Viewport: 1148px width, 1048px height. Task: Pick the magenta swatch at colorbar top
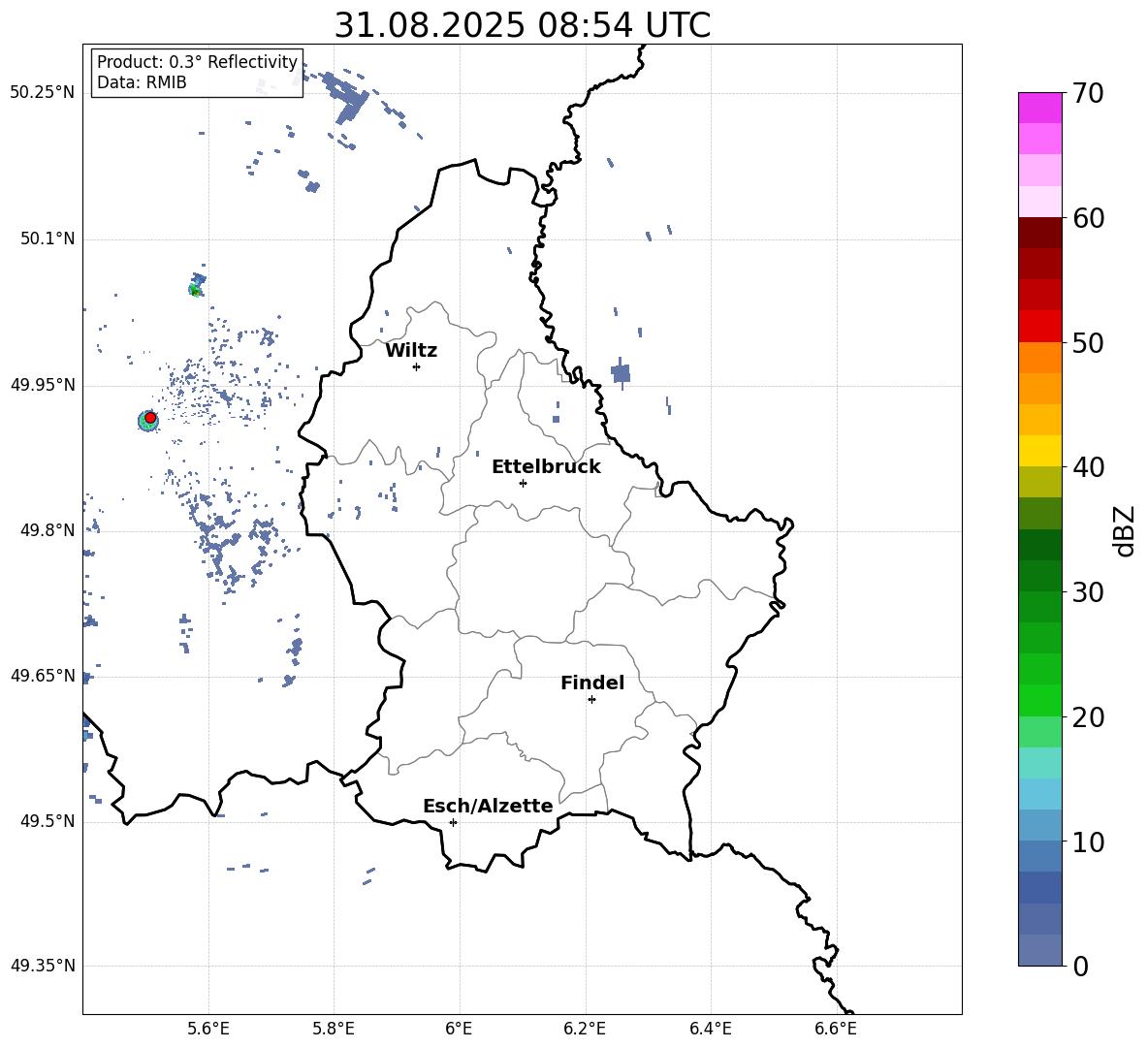[1039, 108]
